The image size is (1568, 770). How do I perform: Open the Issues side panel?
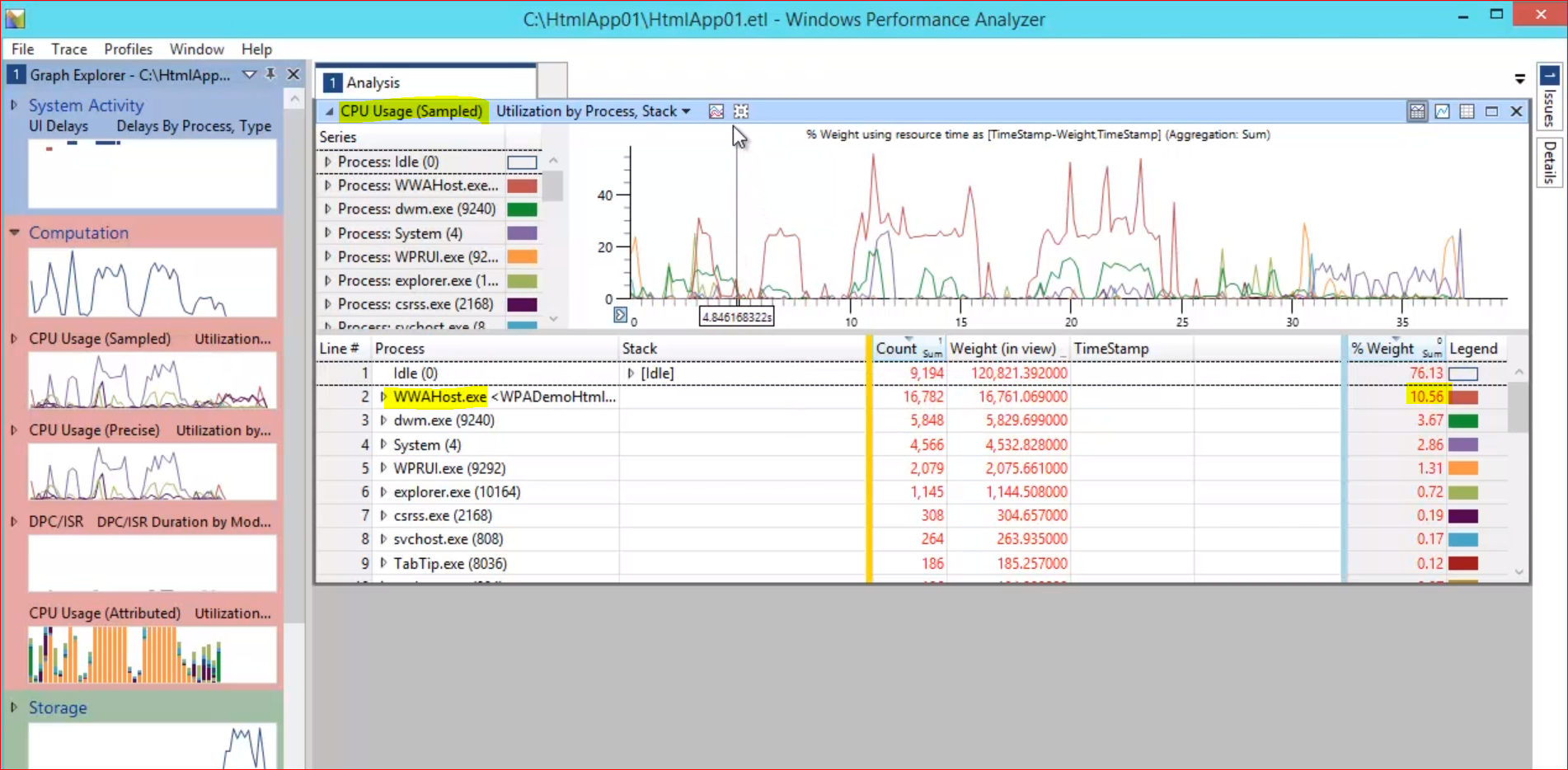pos(1549,97)
